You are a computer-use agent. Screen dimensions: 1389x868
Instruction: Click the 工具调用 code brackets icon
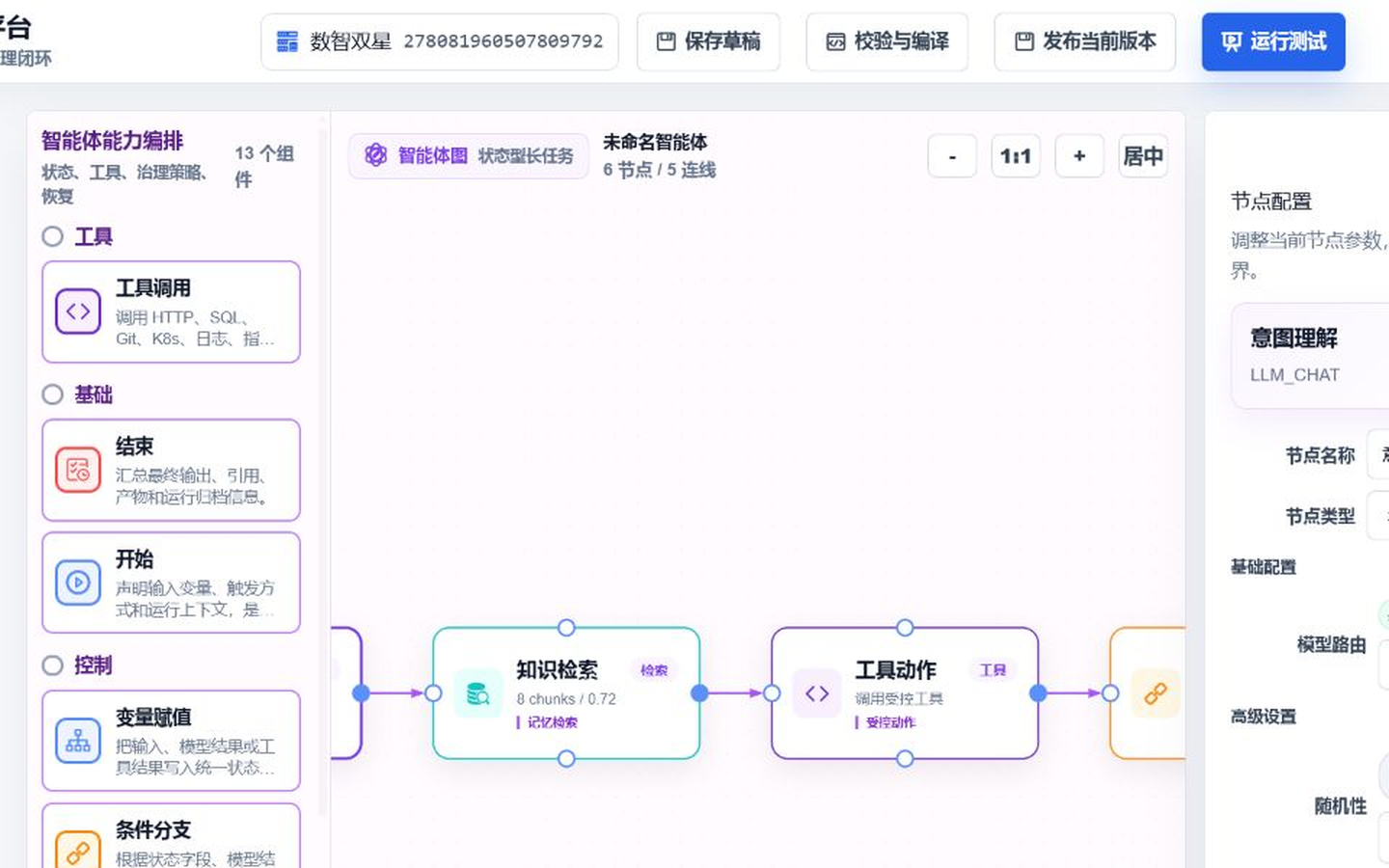pyautogui.click(x=78, y=312)
